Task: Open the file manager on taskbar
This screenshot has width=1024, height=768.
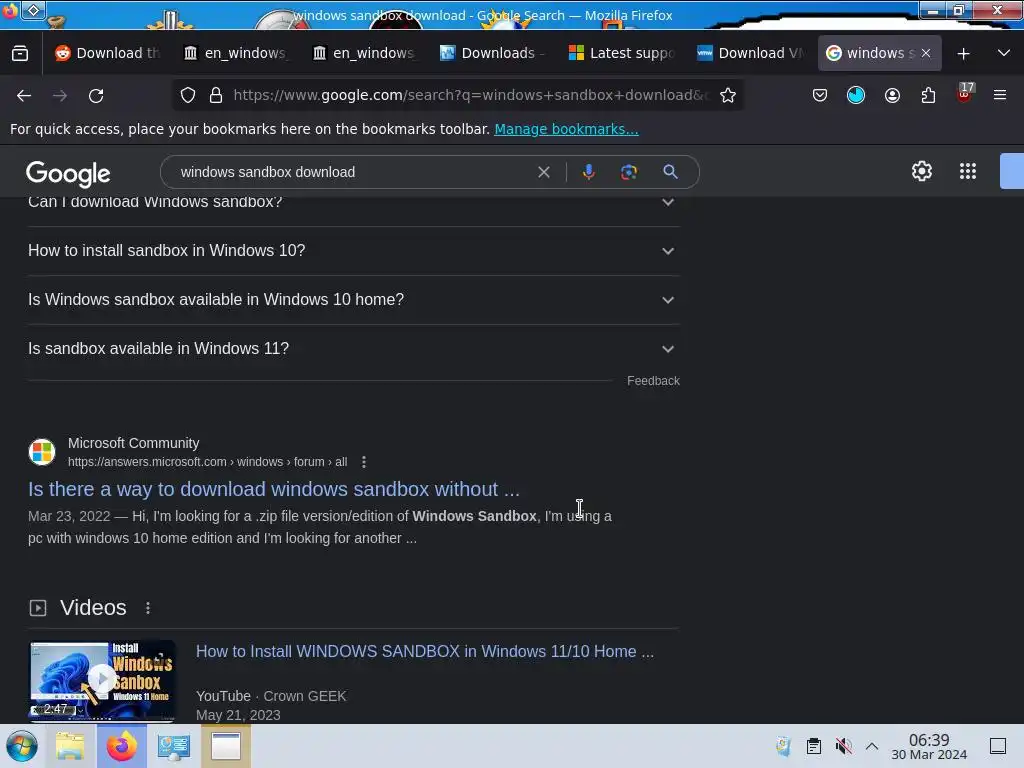Action: 70,746
